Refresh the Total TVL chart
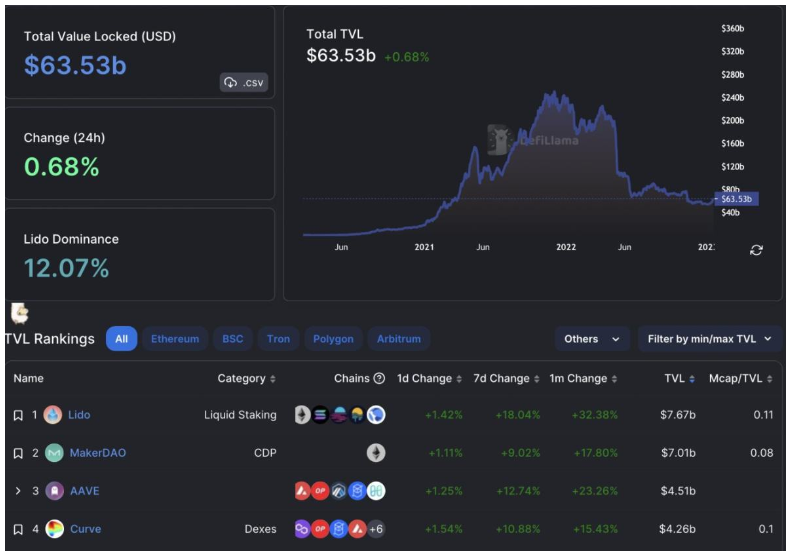 pyautogui.click(x=756, y=250)
